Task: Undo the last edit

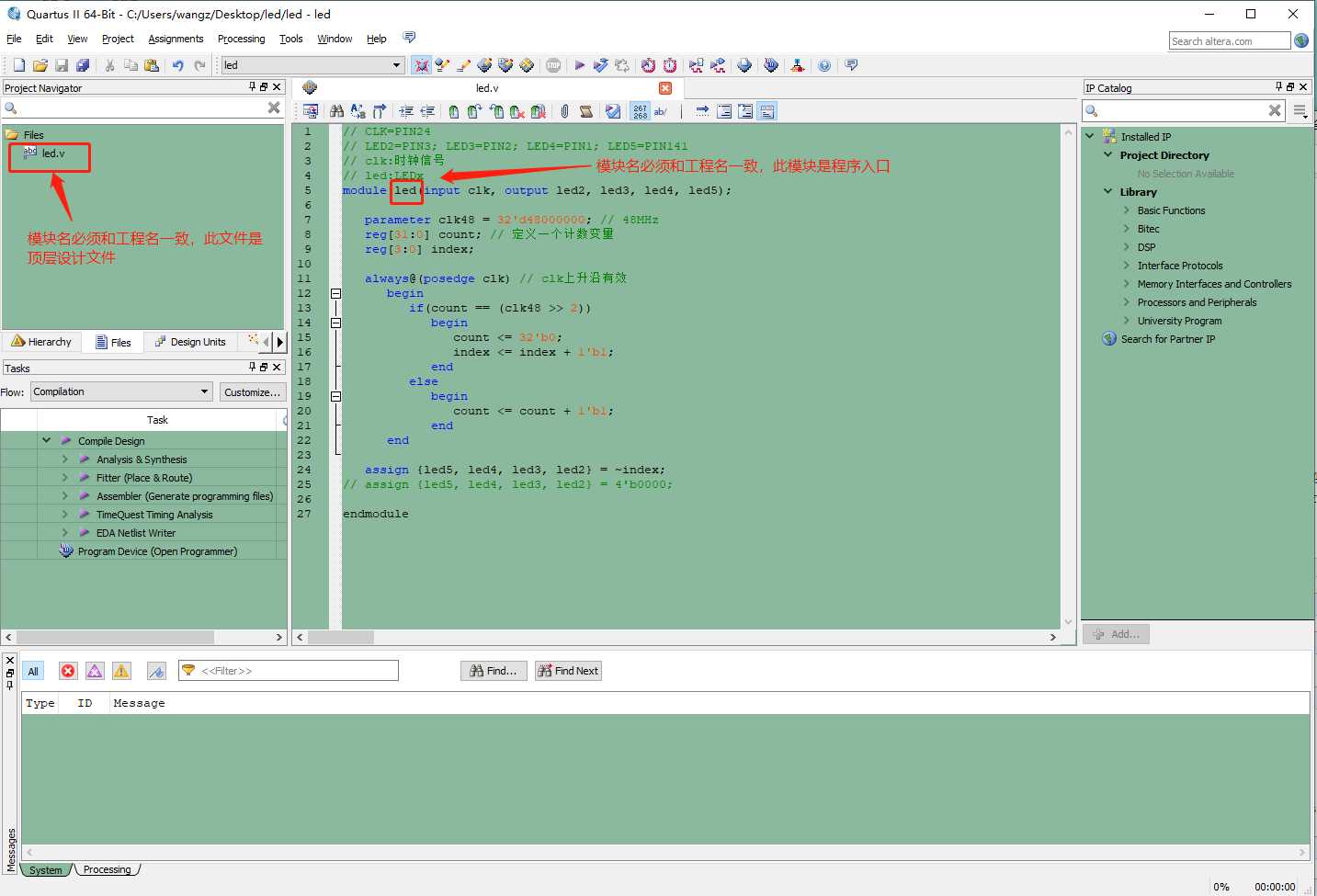Action: pos(177,65)
